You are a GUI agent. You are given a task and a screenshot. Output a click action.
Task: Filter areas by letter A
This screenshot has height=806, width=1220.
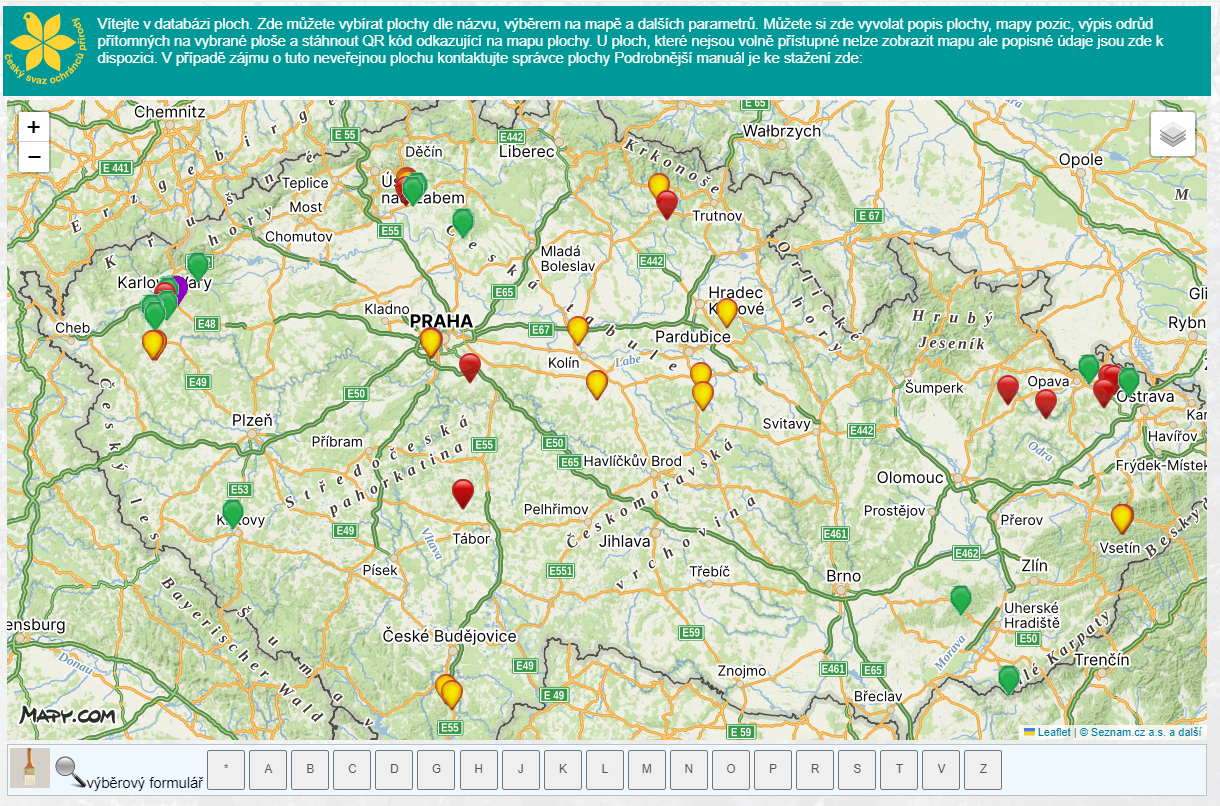coord(268,769)
